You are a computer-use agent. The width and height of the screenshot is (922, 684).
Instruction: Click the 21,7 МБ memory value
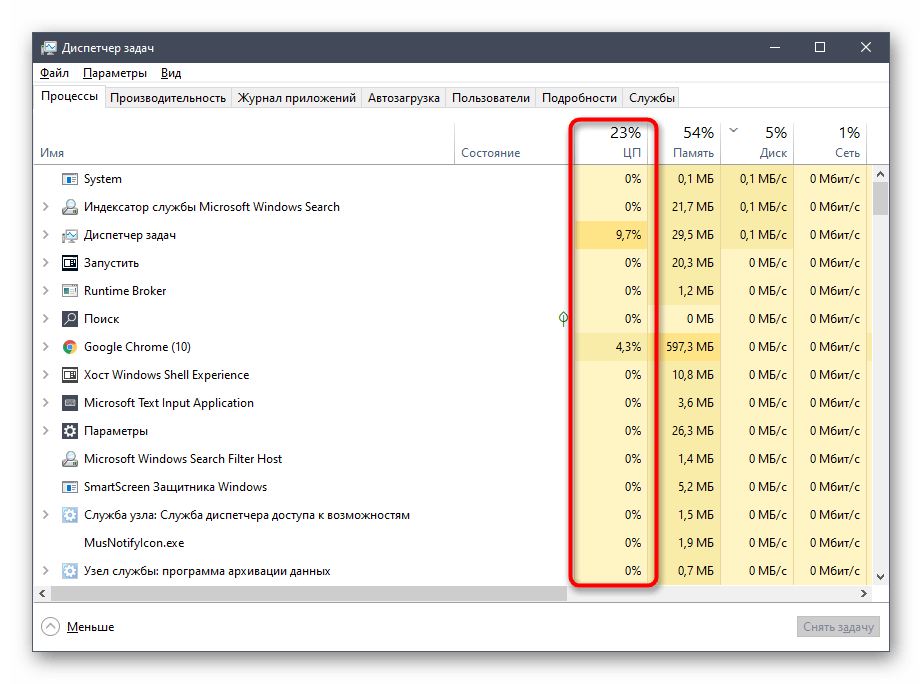click(x=693, y=207)
